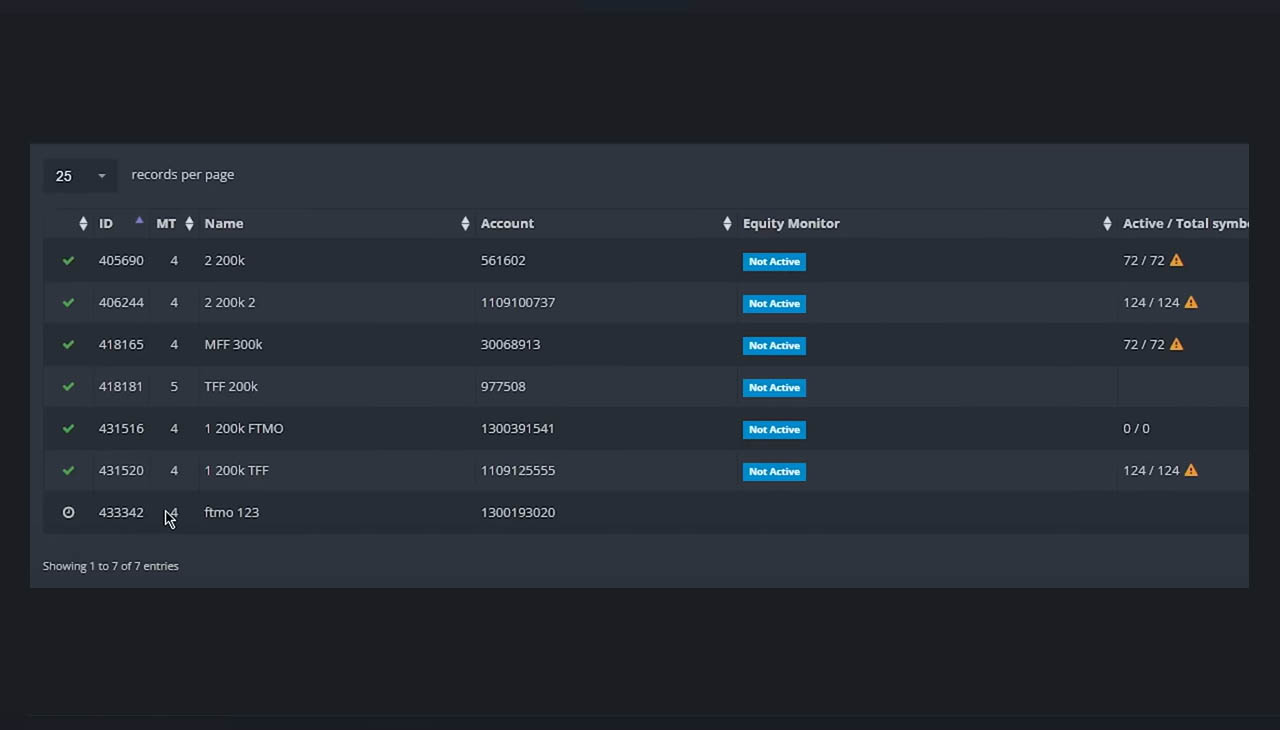The image size is (1280, 730).
Task: Click Not Active badge for 2 200k 2
Action: point(774,303)
